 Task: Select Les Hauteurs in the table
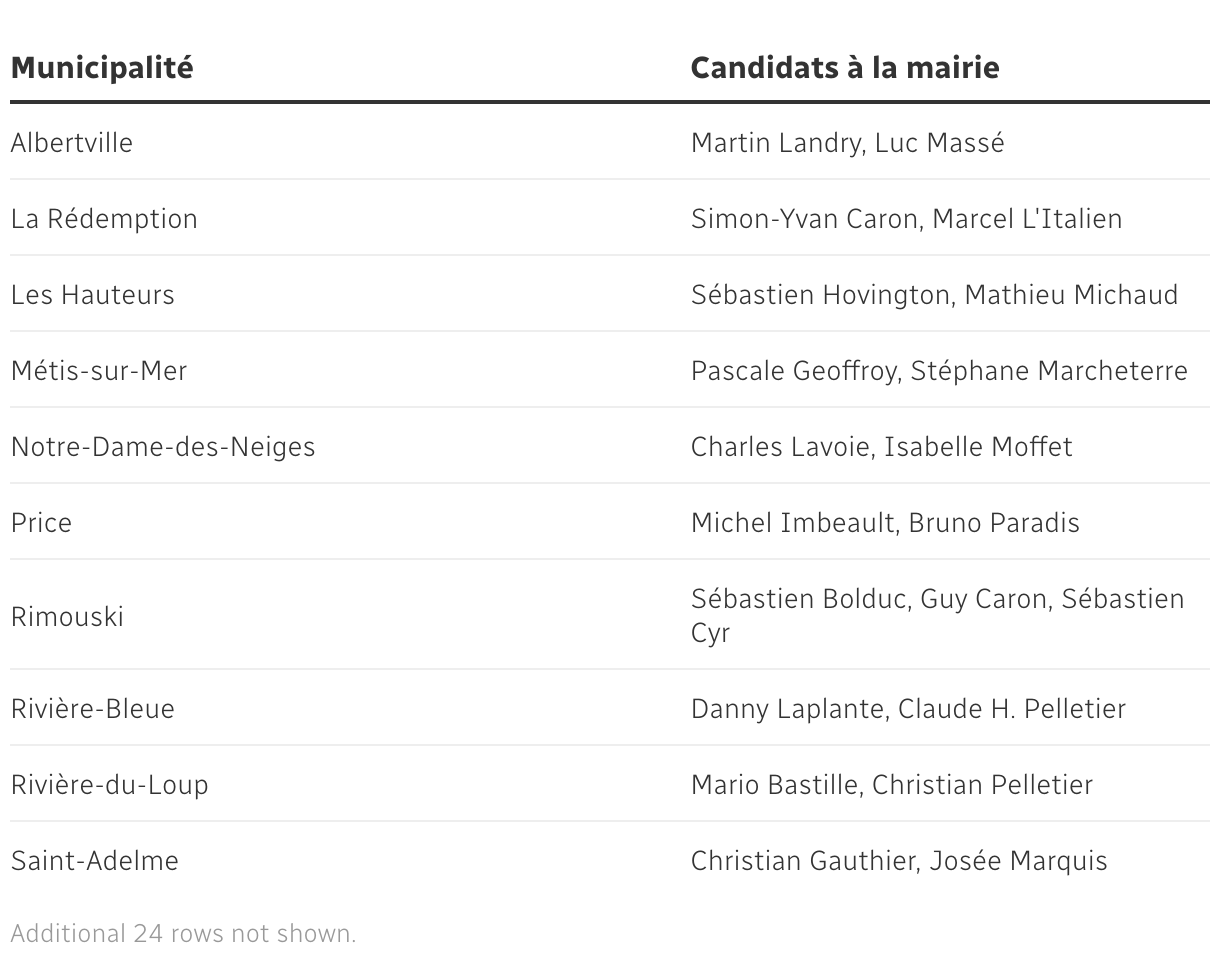pyautogui.click(x=93, y=295)
